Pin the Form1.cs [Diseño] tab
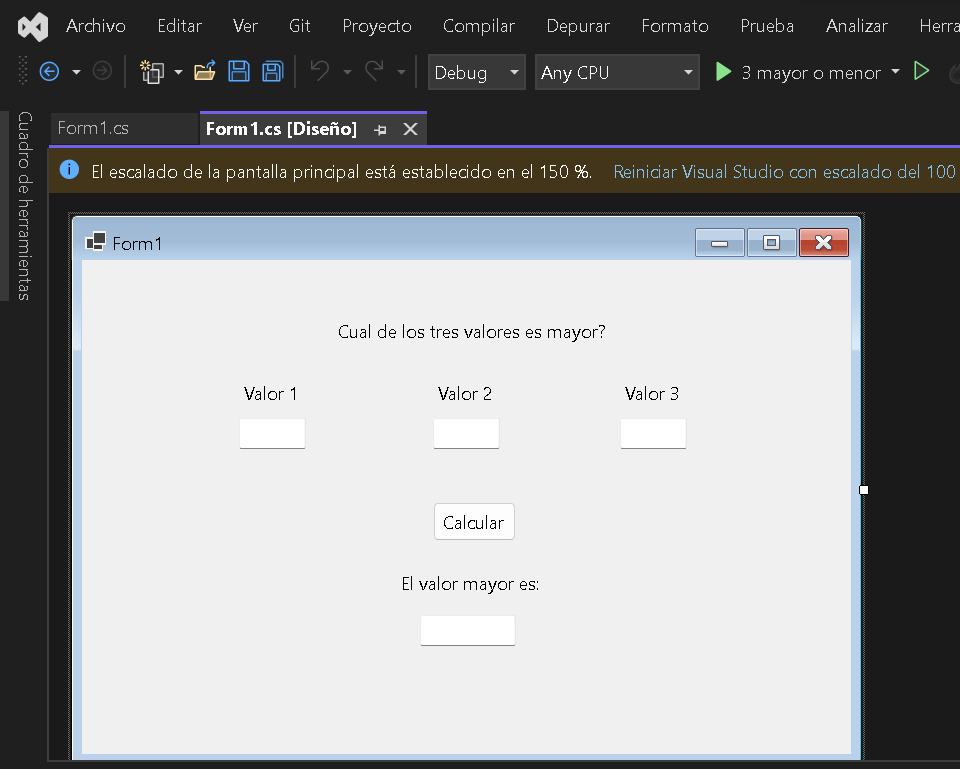 (x=380, y=130)
